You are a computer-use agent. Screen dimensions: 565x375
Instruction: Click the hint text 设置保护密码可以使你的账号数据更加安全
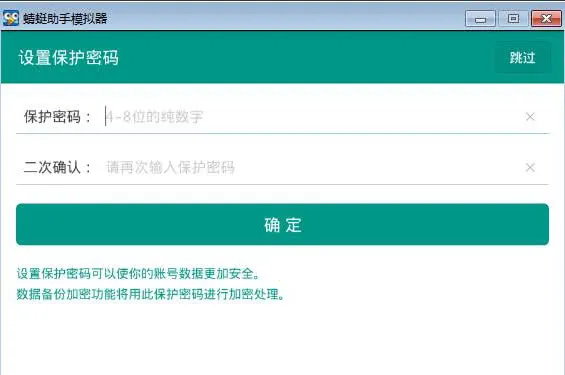point(138,274)
